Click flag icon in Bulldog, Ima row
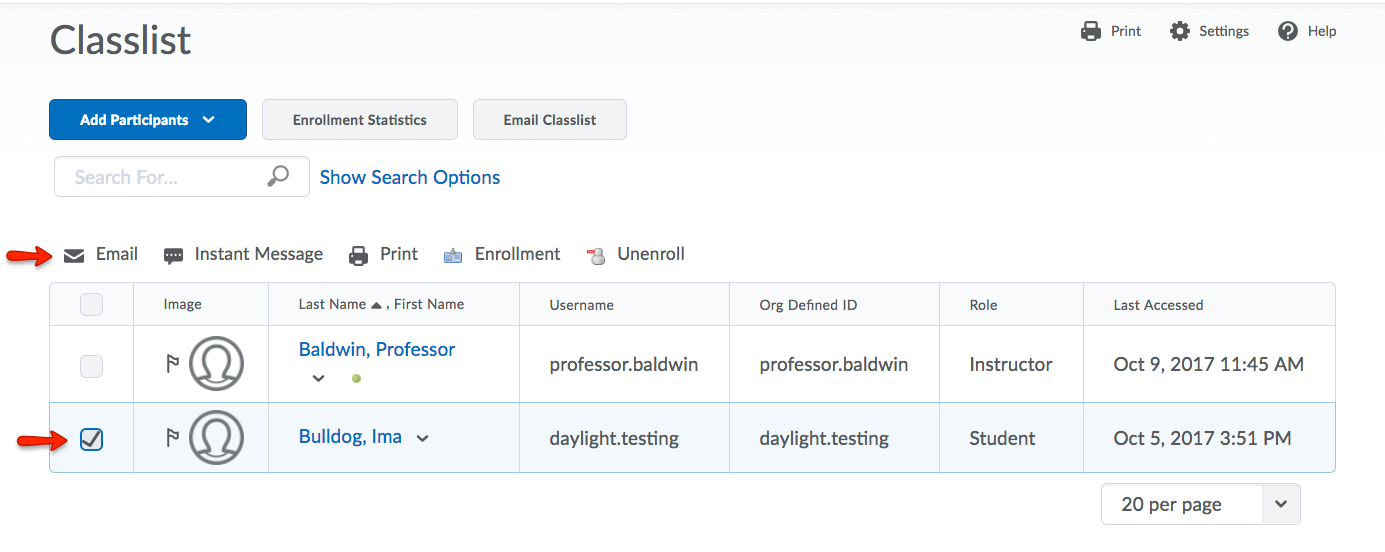The image size is (1385, 552). [172, 438]
